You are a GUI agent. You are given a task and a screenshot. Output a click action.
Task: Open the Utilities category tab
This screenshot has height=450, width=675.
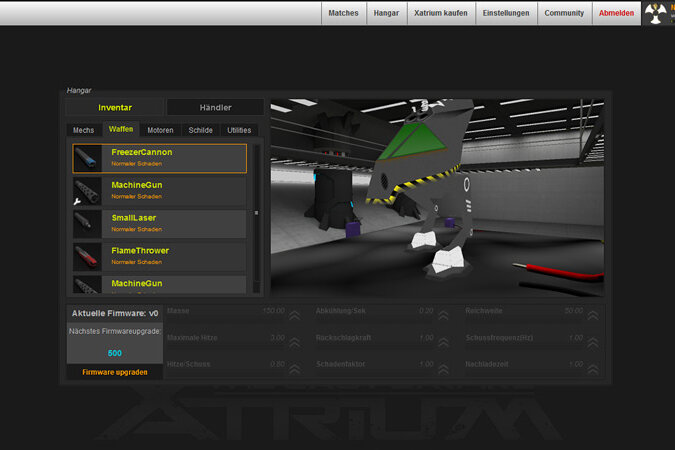(239, 130)
